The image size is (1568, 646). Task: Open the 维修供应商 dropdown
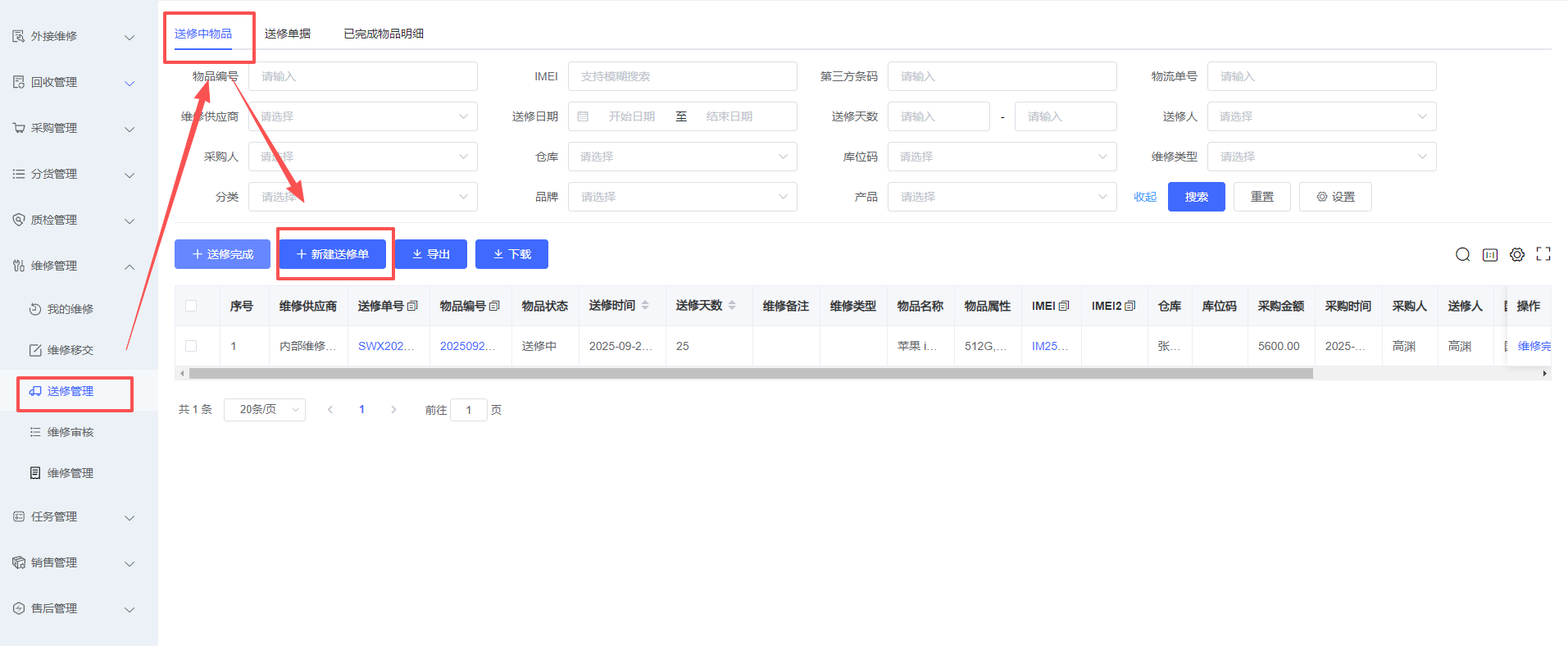(x=362, y=116)
